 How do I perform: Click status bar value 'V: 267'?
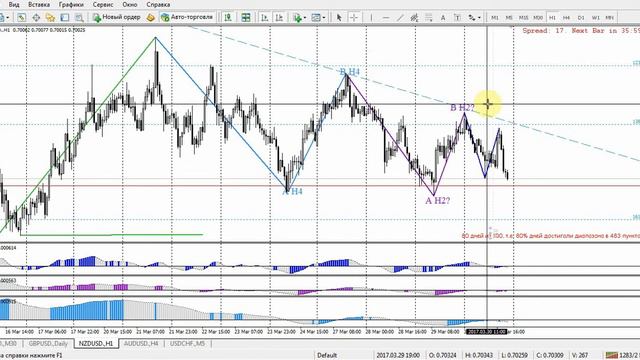(580, 355)
